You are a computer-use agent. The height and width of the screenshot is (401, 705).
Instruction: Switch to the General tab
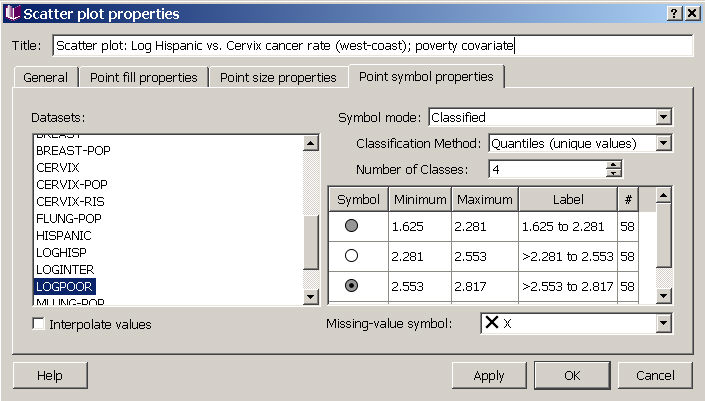point(45,77)
